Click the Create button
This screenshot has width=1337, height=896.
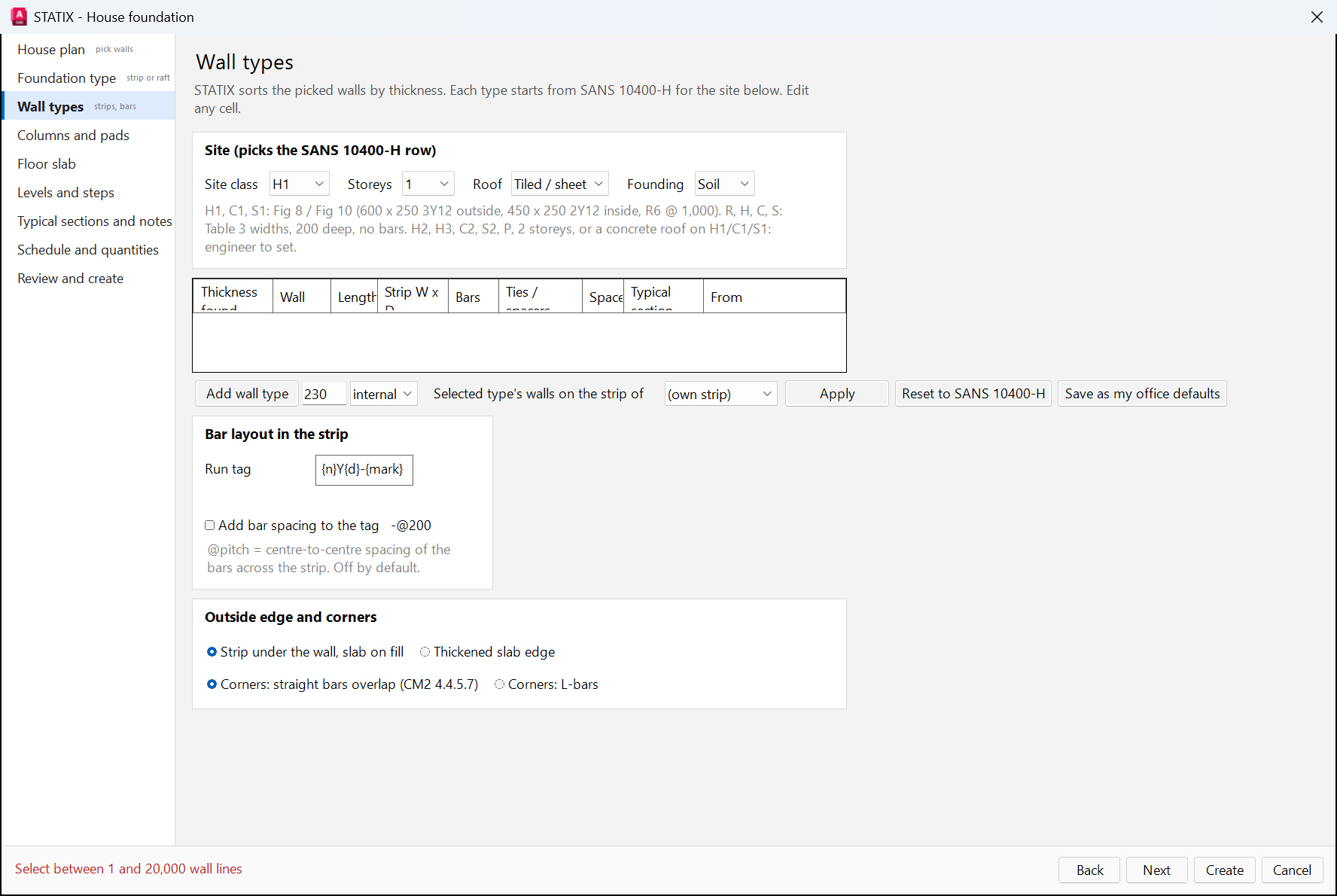[1225, 870]
